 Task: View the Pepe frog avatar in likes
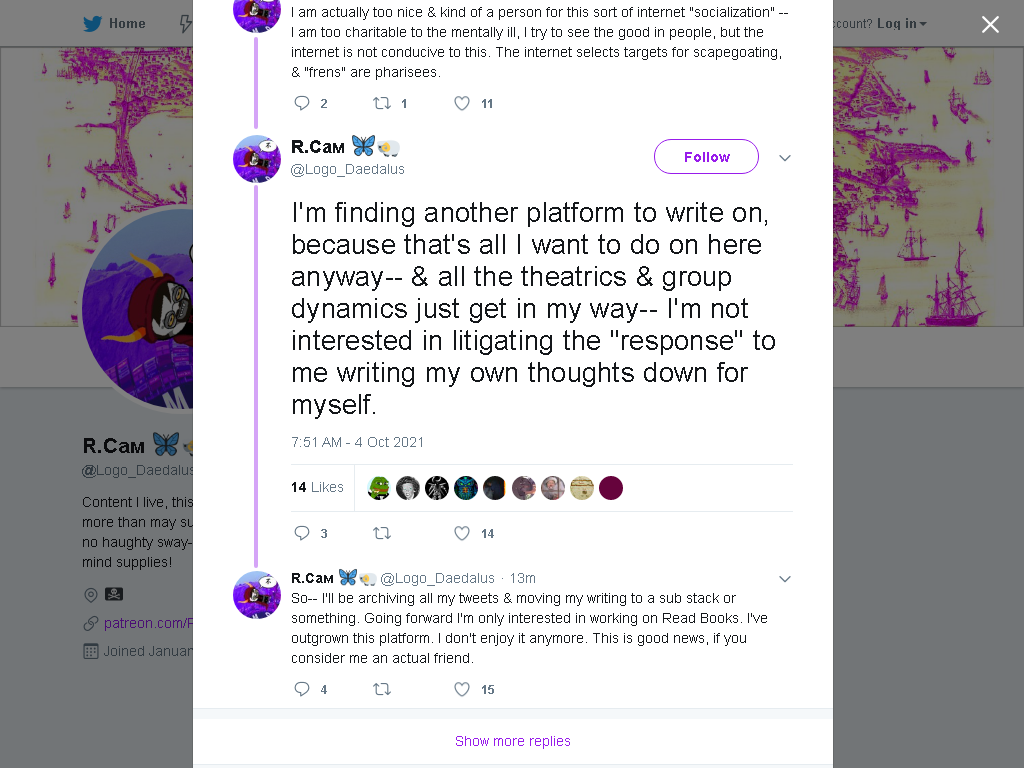[379, 488]
